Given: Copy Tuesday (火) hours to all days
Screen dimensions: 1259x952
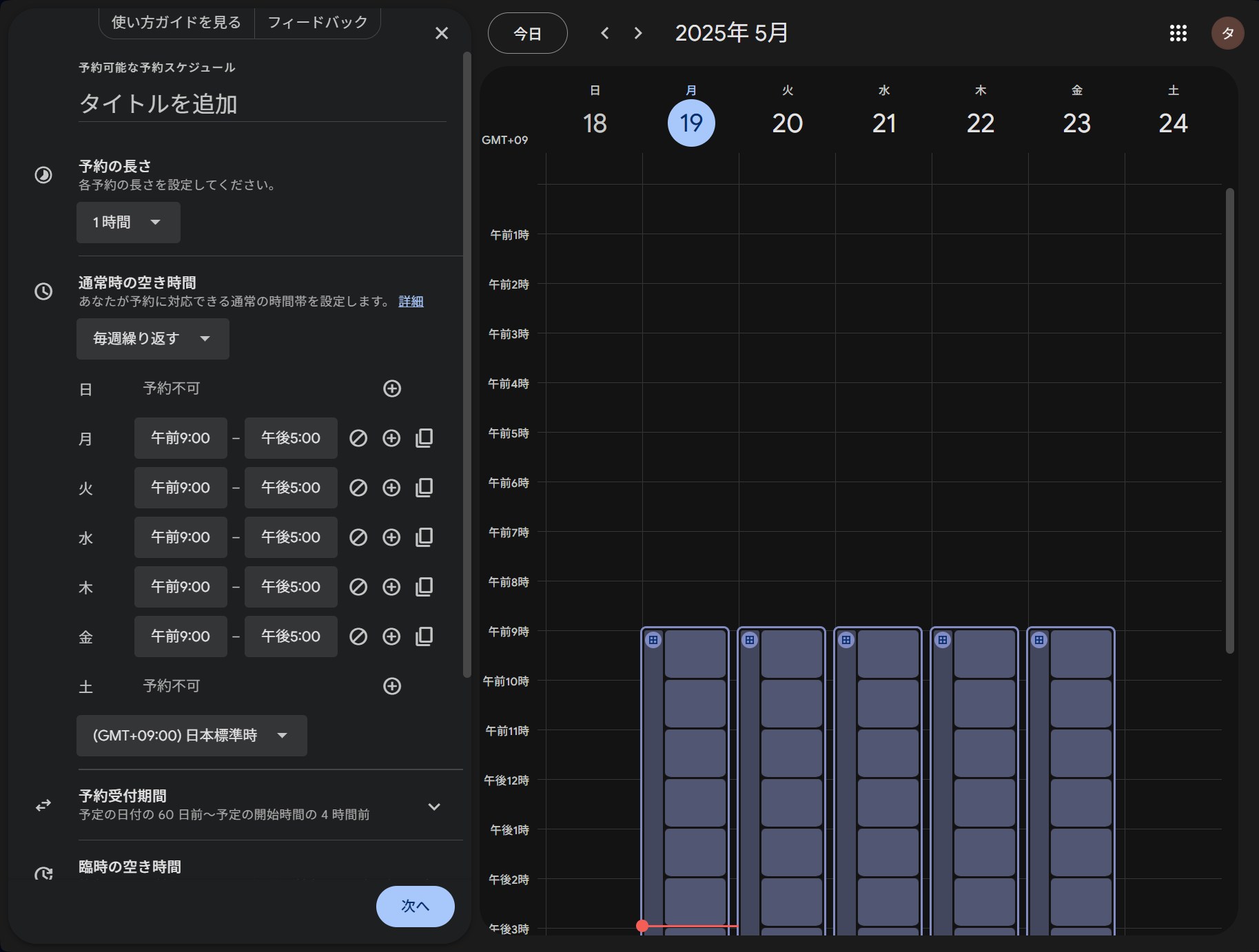Looking at the screenshot, I should tap(424, 488).
